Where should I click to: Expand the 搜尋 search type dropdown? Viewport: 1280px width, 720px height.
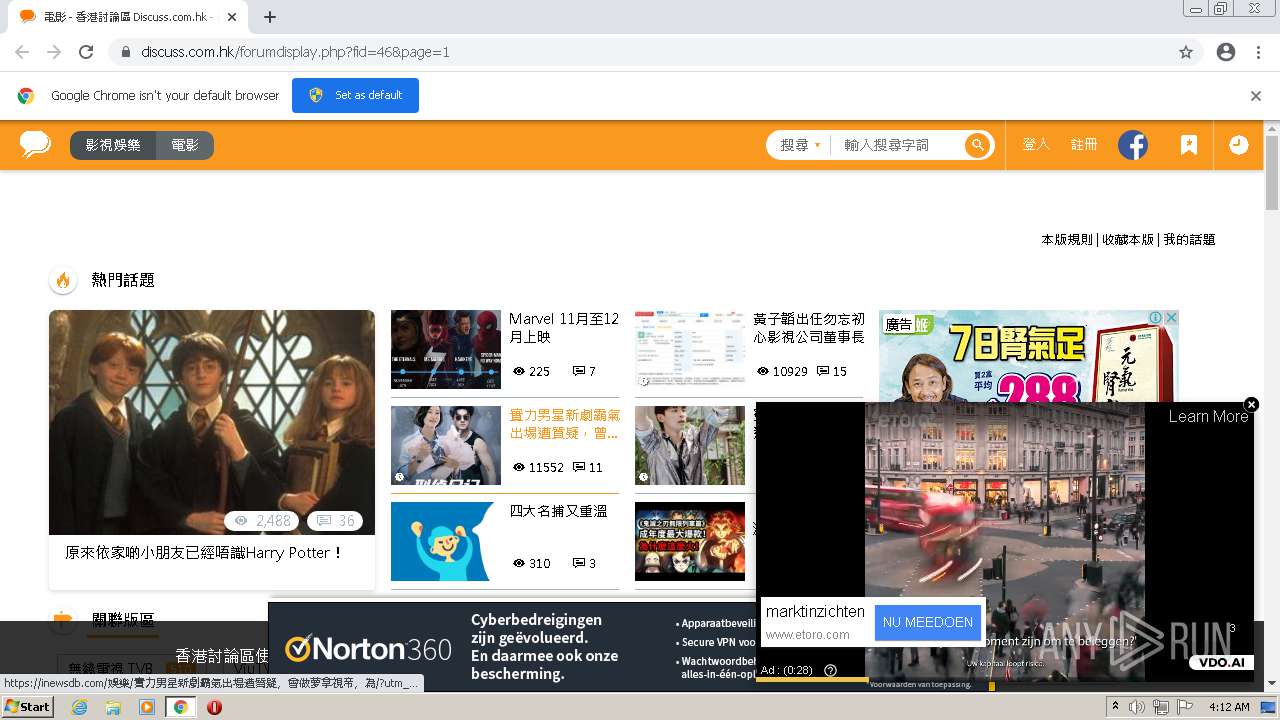pyautogui.click(x=800, y=145)
